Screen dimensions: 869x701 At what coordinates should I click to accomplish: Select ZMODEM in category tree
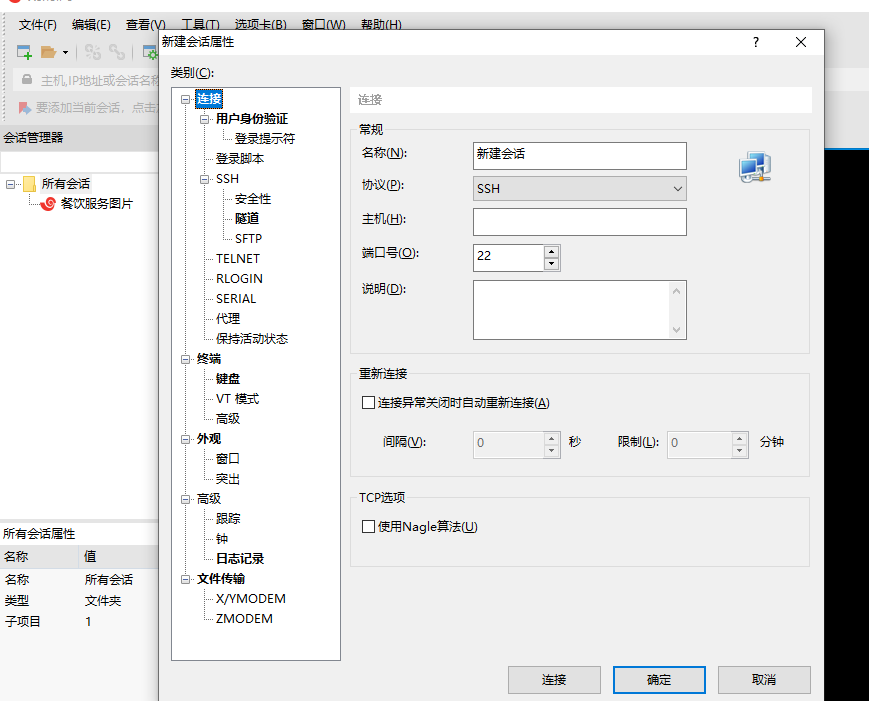pos(244,619)
